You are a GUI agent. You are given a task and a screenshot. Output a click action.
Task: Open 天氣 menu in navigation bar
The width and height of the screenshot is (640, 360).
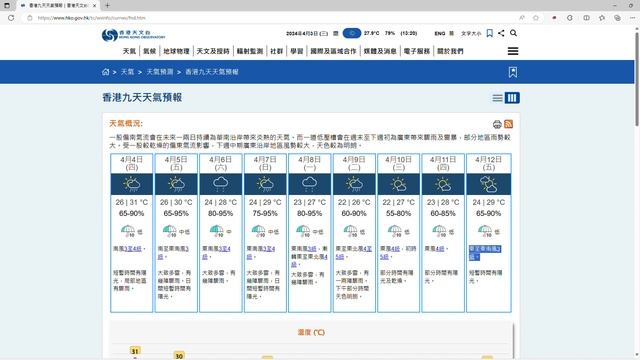click(129, 51)
